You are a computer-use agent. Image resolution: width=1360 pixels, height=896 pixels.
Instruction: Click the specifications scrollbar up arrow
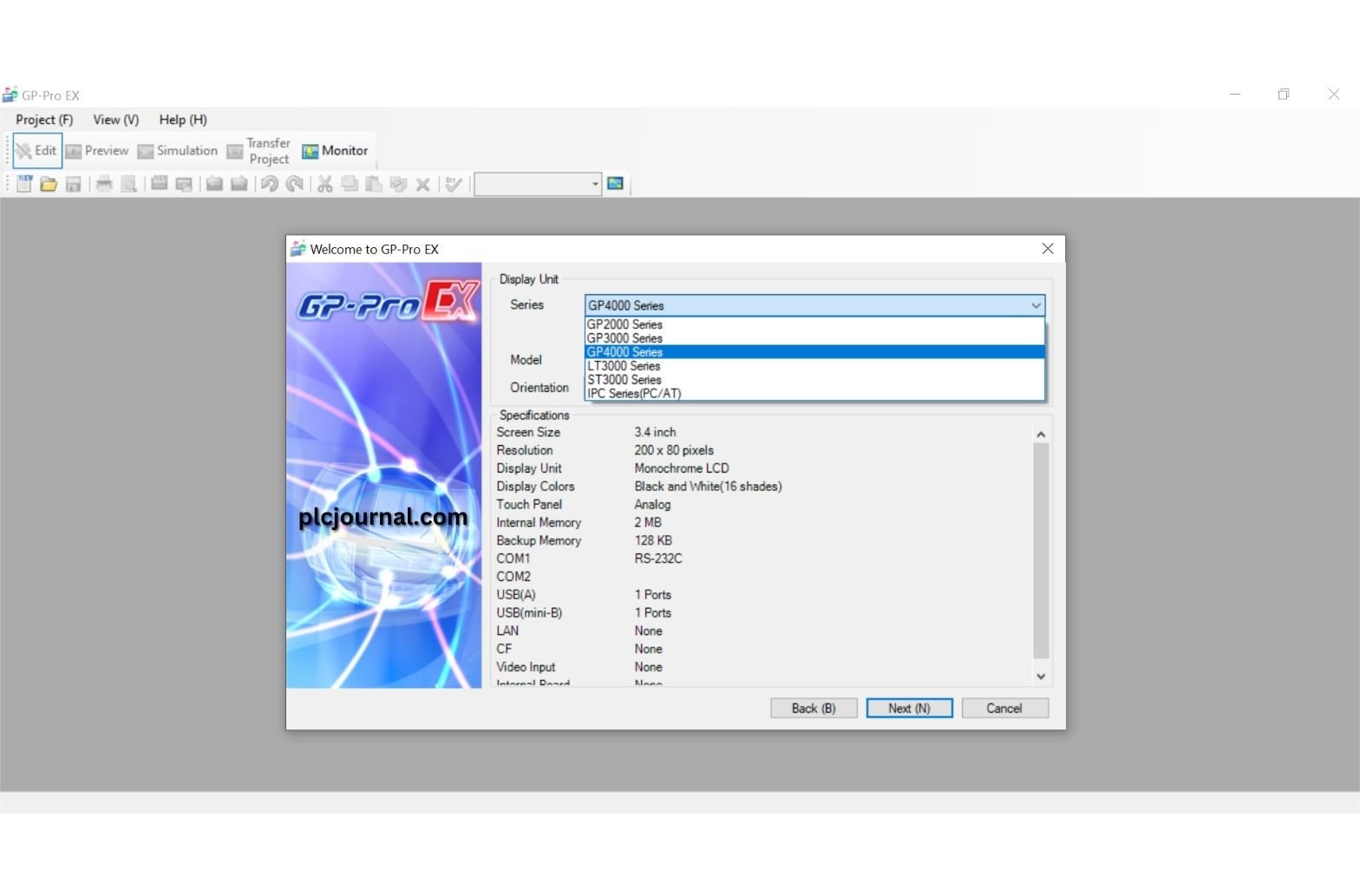click(x=1041, y=434)
